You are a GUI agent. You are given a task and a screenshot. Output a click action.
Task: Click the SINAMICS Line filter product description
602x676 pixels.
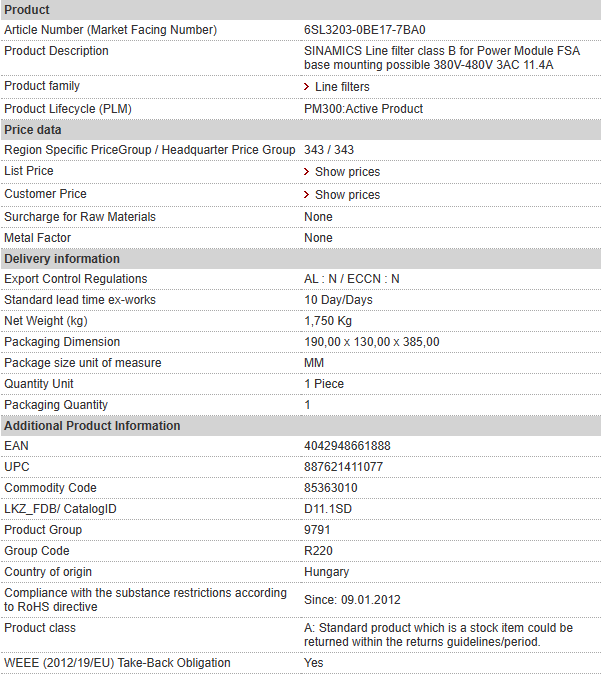coord(442,58)
